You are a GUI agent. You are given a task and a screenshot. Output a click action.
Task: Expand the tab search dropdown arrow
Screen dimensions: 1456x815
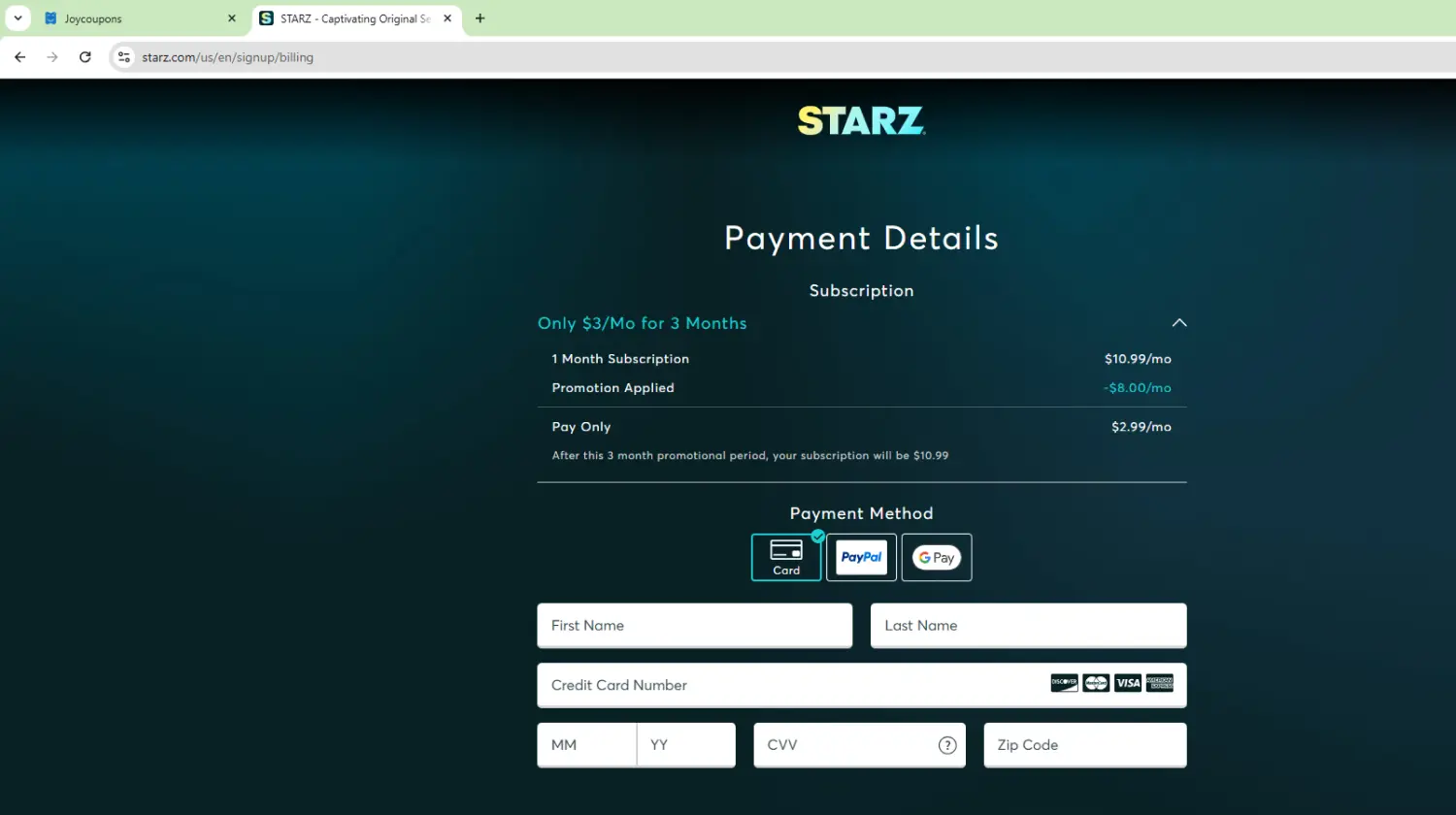pos(17,18)
